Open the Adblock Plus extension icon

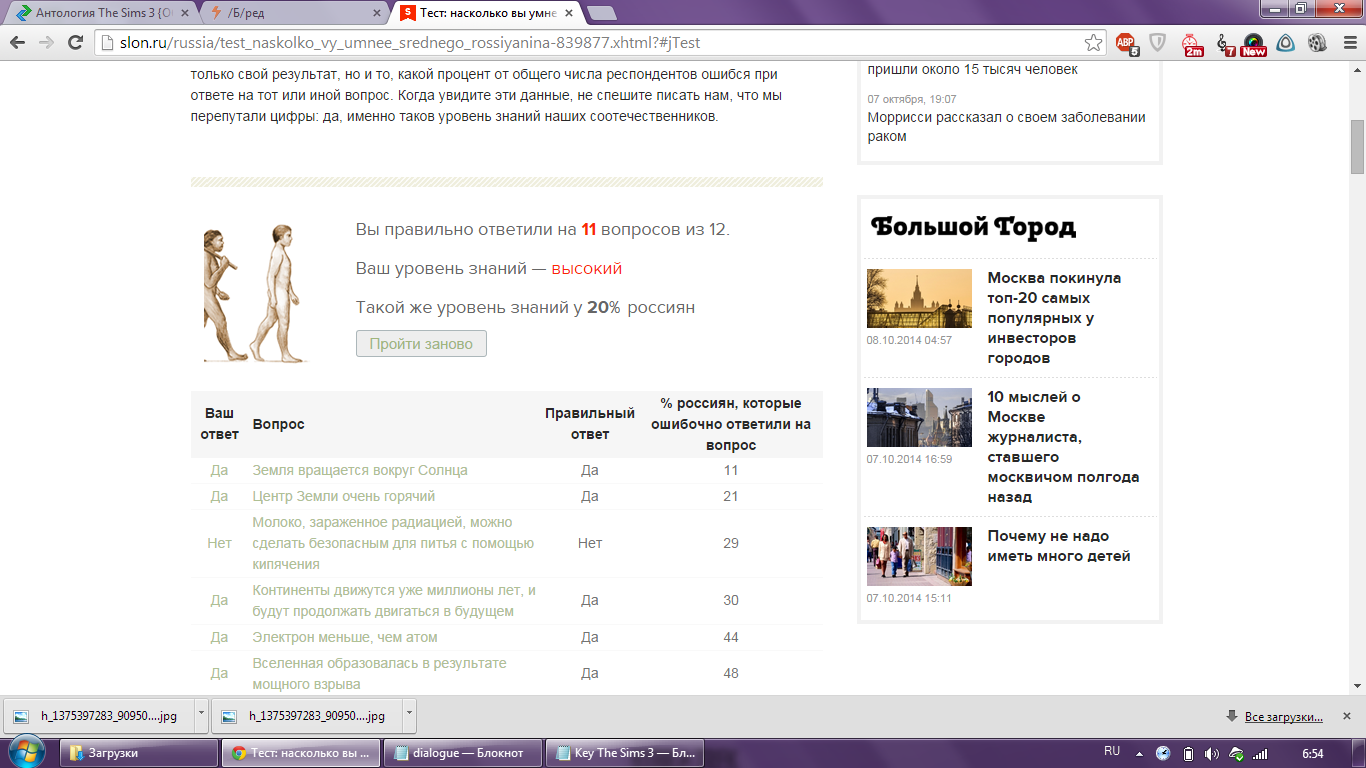click(1127, 43)
